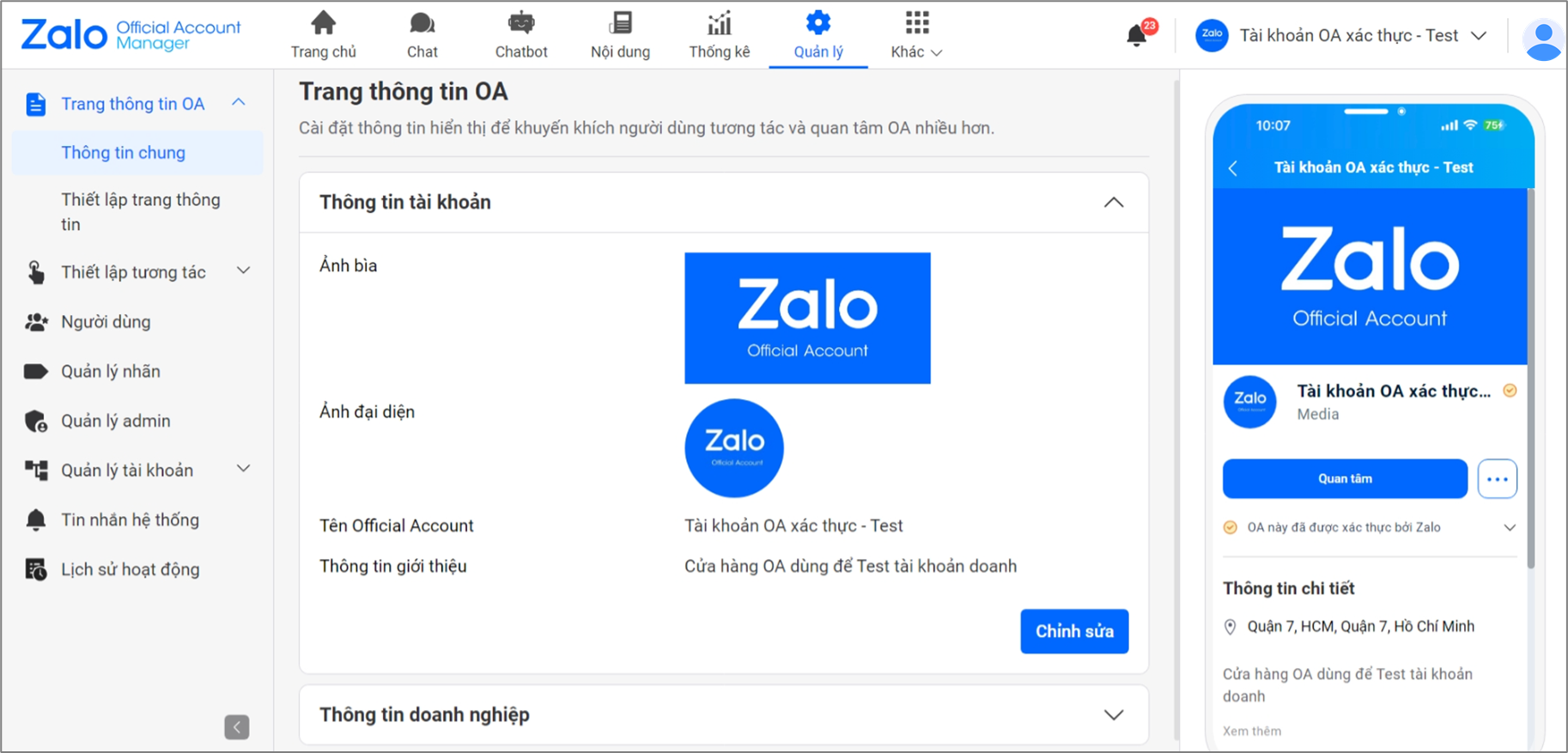Click the Zalo cover photo thumbnail

pyautogui.click(x=806, y=318)
